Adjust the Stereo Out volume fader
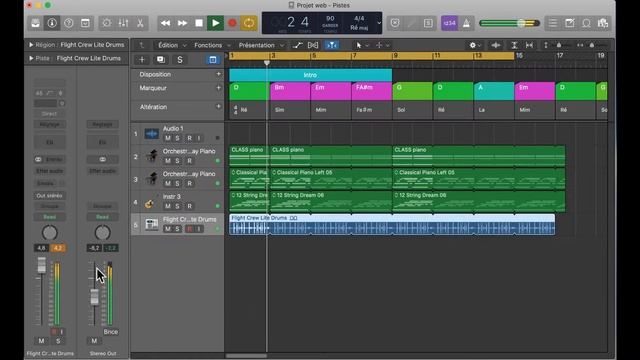Screen dimensions: 640x360 pyautogui.click(x=94, y=297)
